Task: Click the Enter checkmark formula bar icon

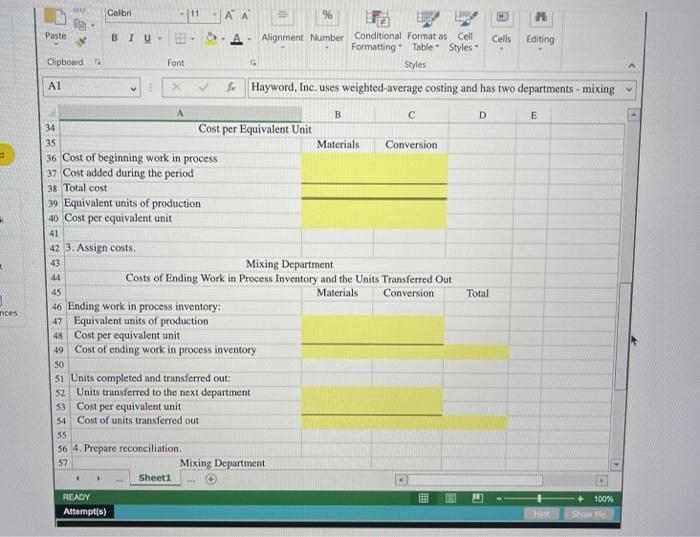Action: 204,87
